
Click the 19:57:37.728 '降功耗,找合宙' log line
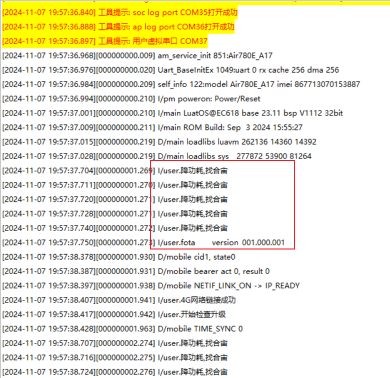tap(115, 214)
